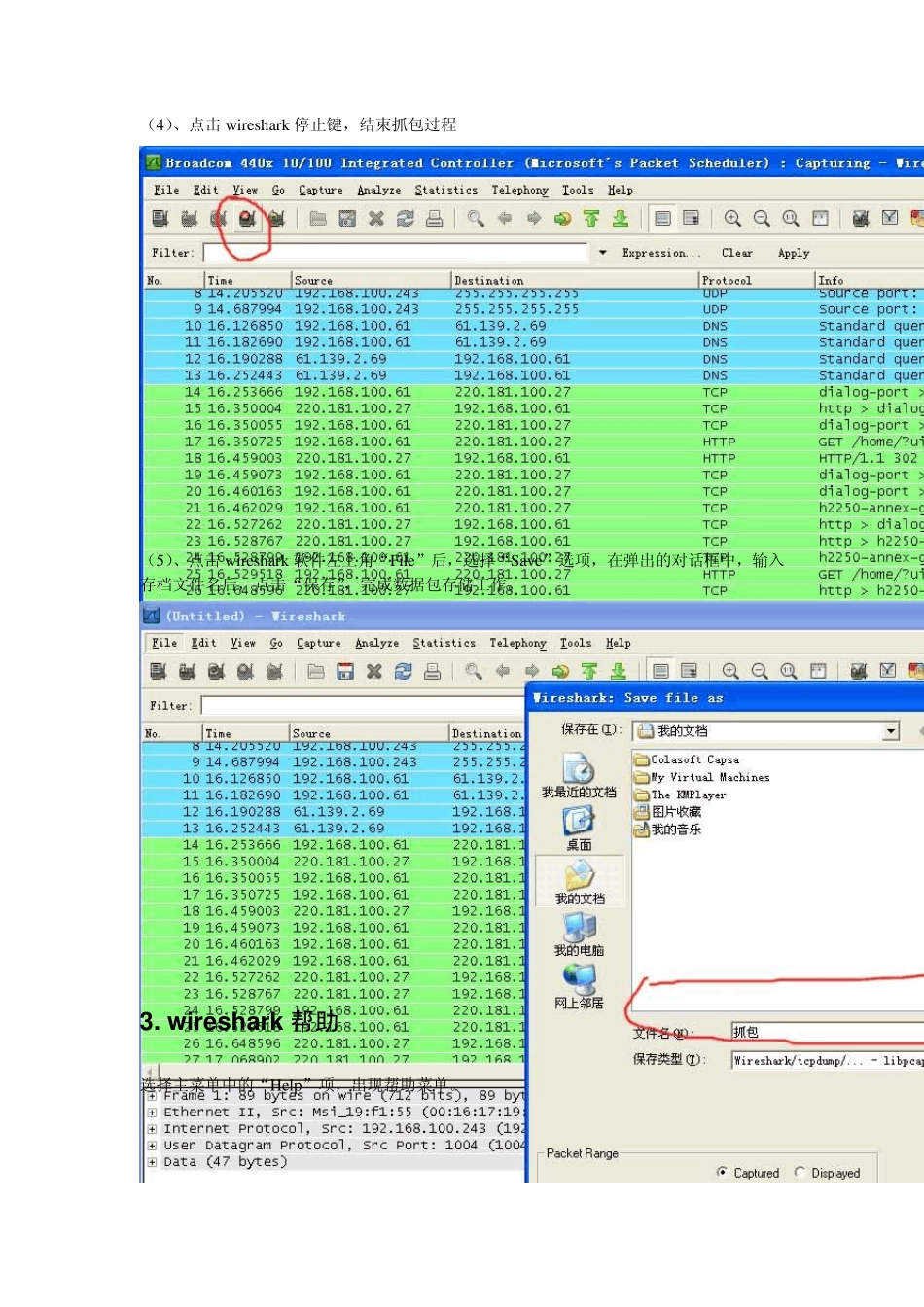924x1307 pixels.
Task: Click zoom in icon in capturing window toolbar
Action: point(732,219)
